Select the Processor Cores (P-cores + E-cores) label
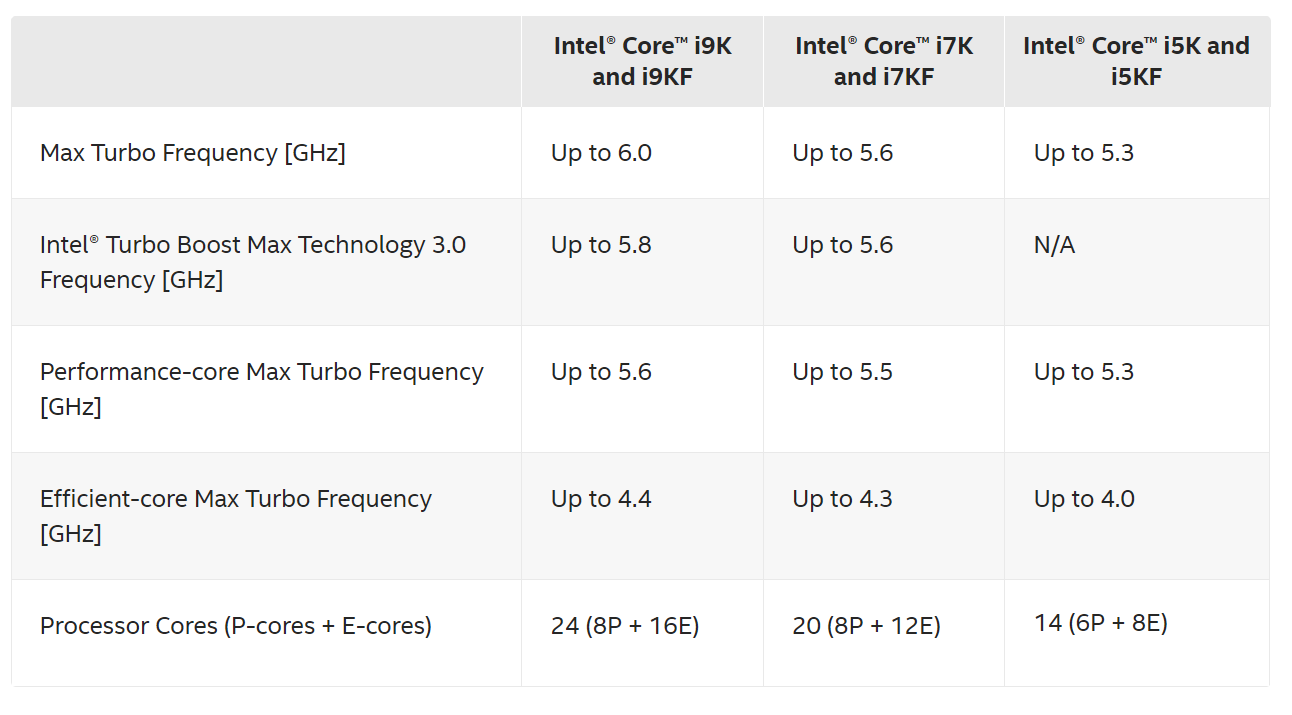This screenshot has width=1292, height=715. coord(236,626)
